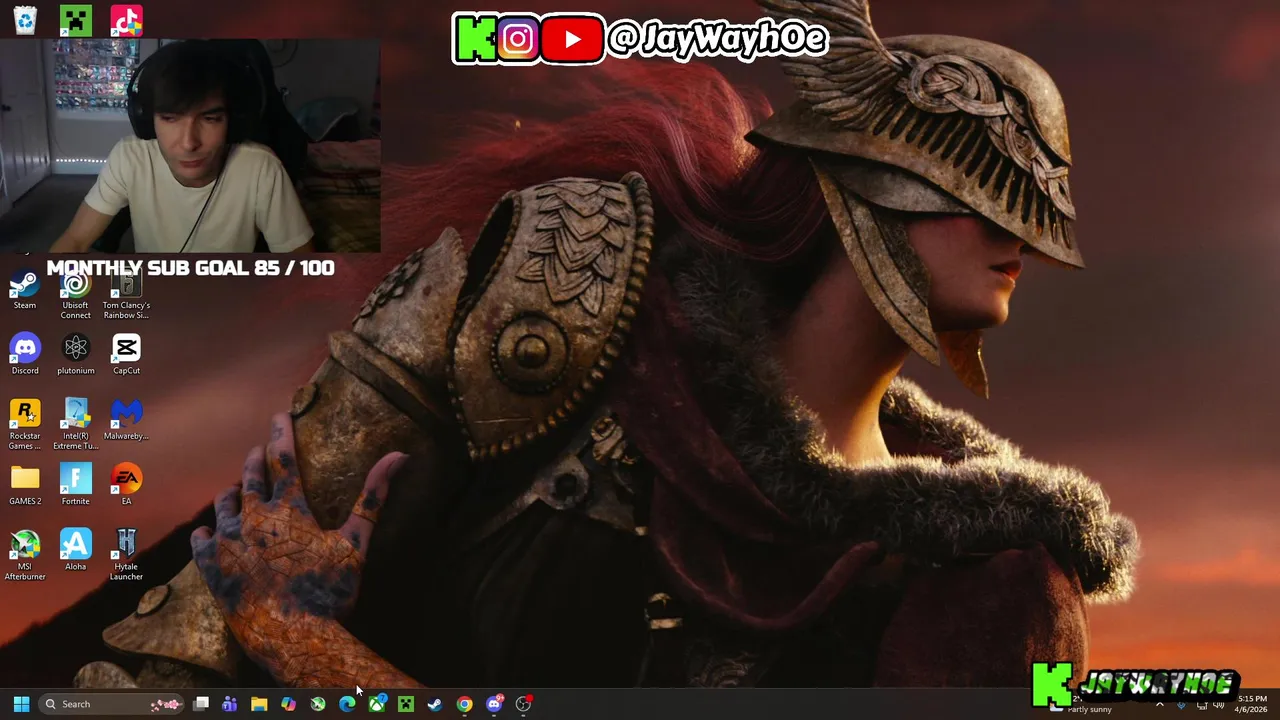1280x720 pixels.
Task: Click the volume icon in the tray
Action: [x=1218, y=705]
